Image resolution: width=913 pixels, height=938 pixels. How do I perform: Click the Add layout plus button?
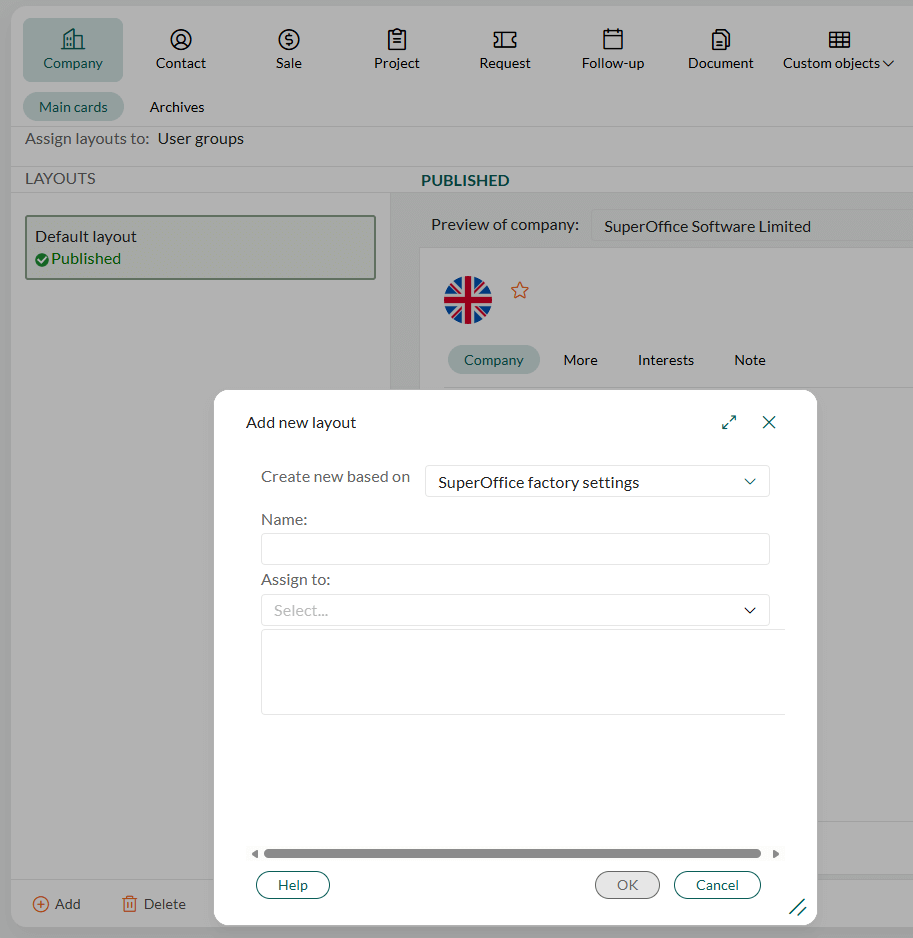56,904
